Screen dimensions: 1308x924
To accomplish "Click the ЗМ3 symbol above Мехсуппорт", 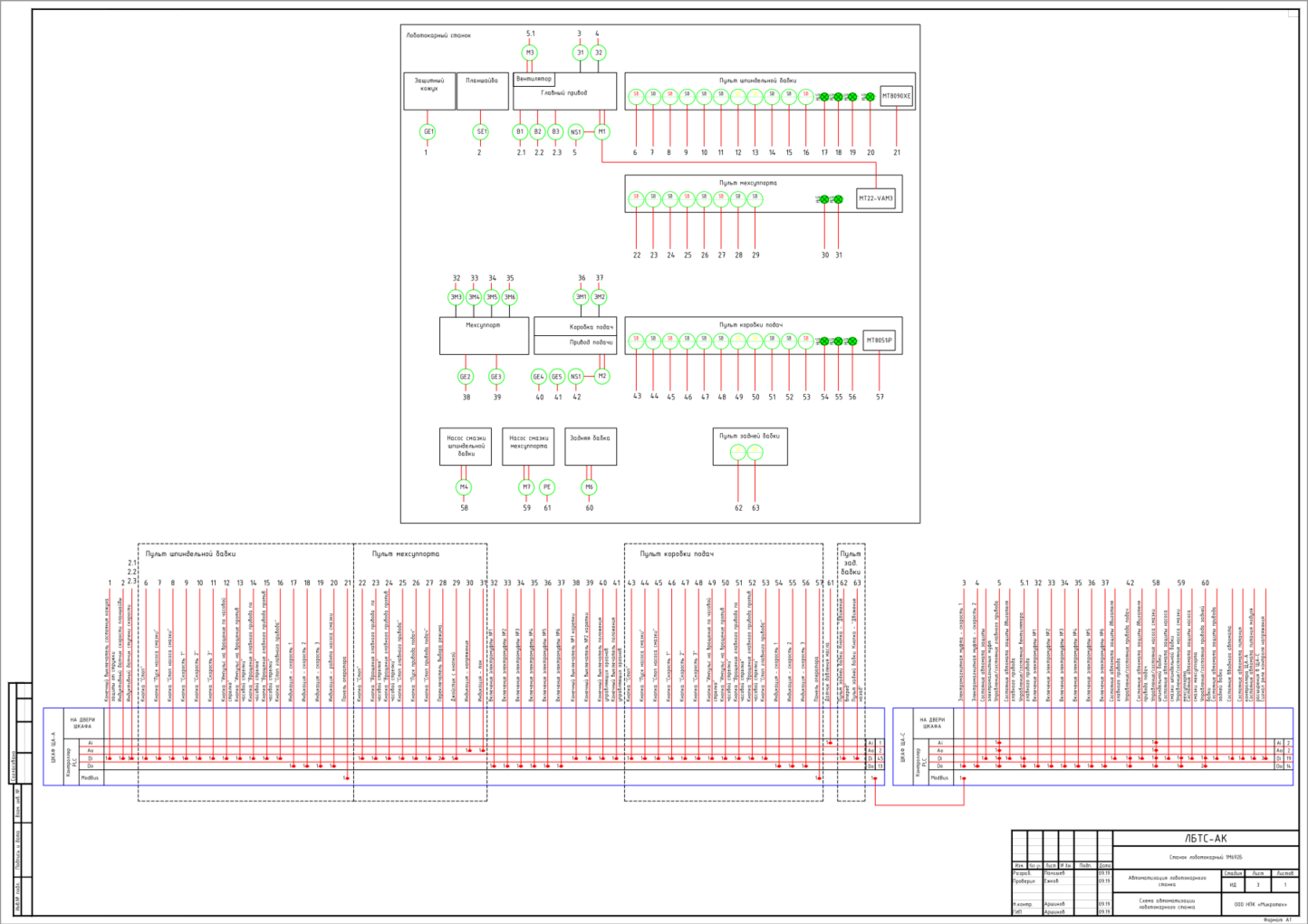I will click(457, 297).
